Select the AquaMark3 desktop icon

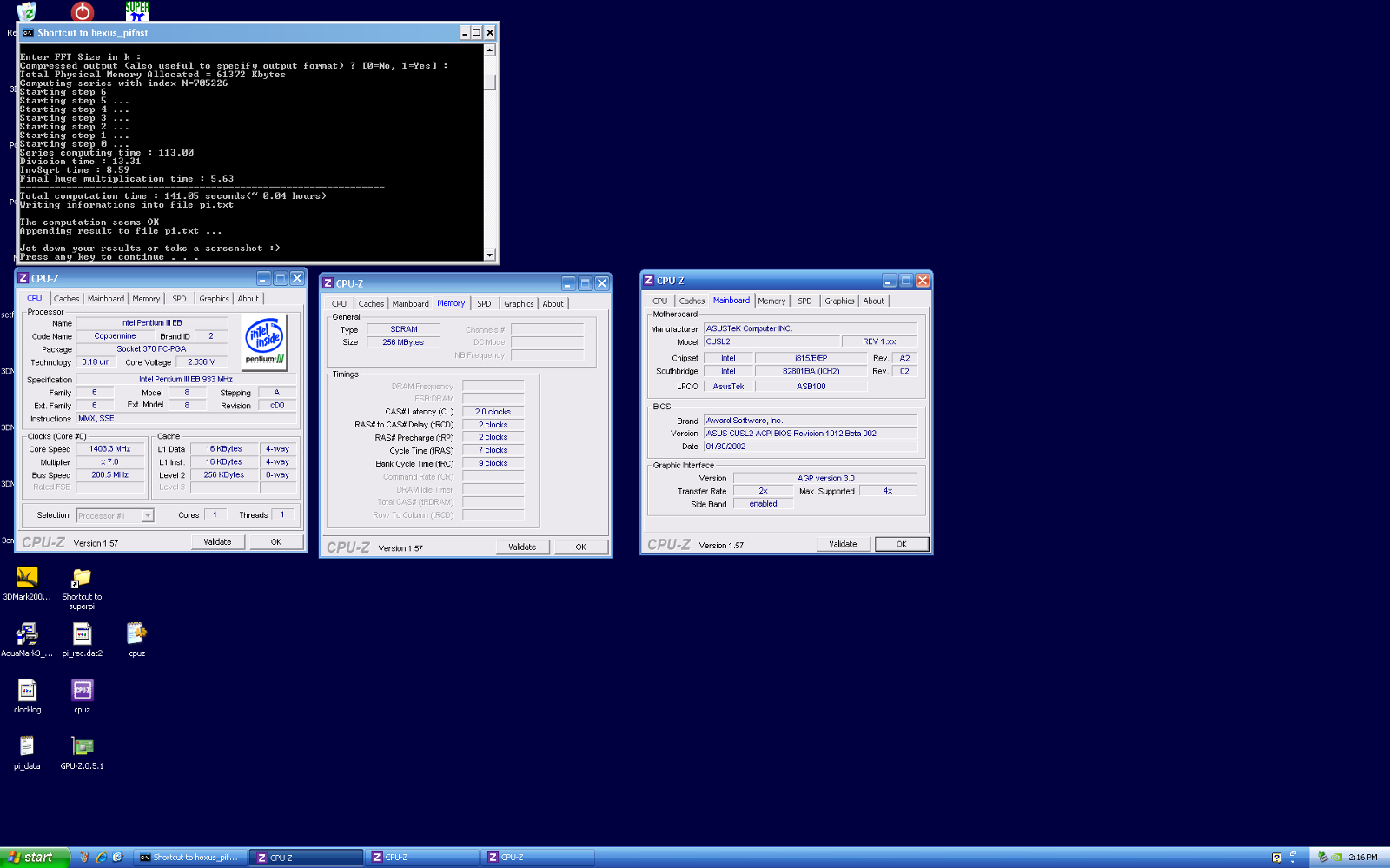pyautogui.click(x=27, y=639)
